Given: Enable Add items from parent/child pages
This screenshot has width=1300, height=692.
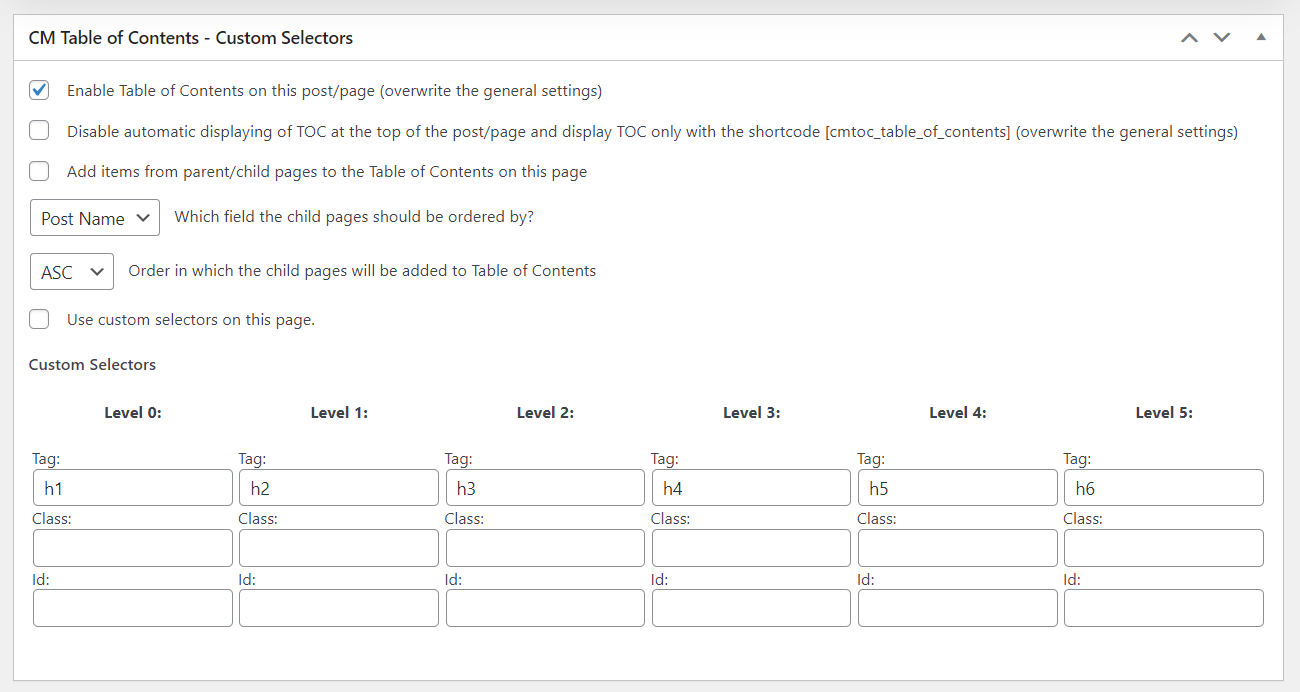Looking at the screenshot, I should [39, 171].
